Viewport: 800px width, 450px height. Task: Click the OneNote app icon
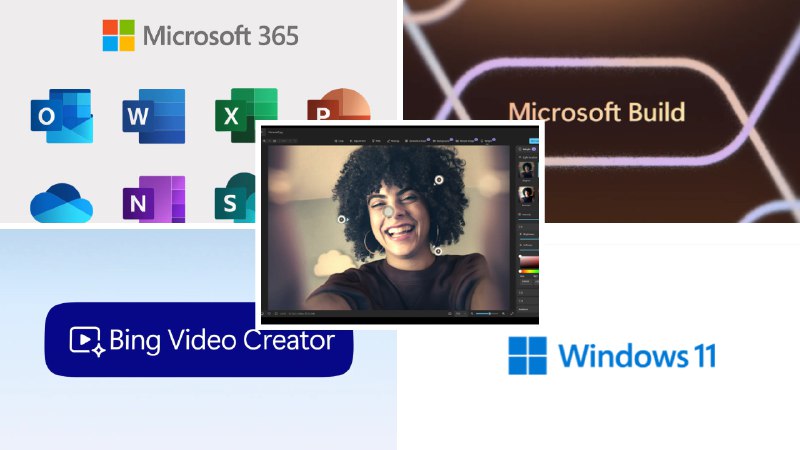tap(154, 199)
